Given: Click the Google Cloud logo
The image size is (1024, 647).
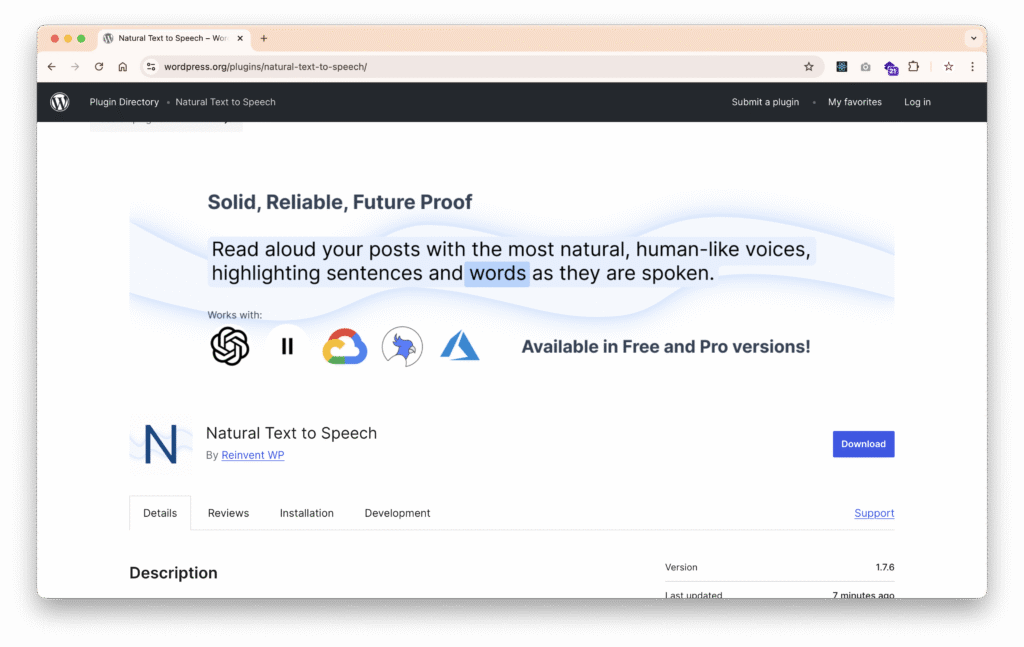Looking at the screenshot, I should (345, 346).
